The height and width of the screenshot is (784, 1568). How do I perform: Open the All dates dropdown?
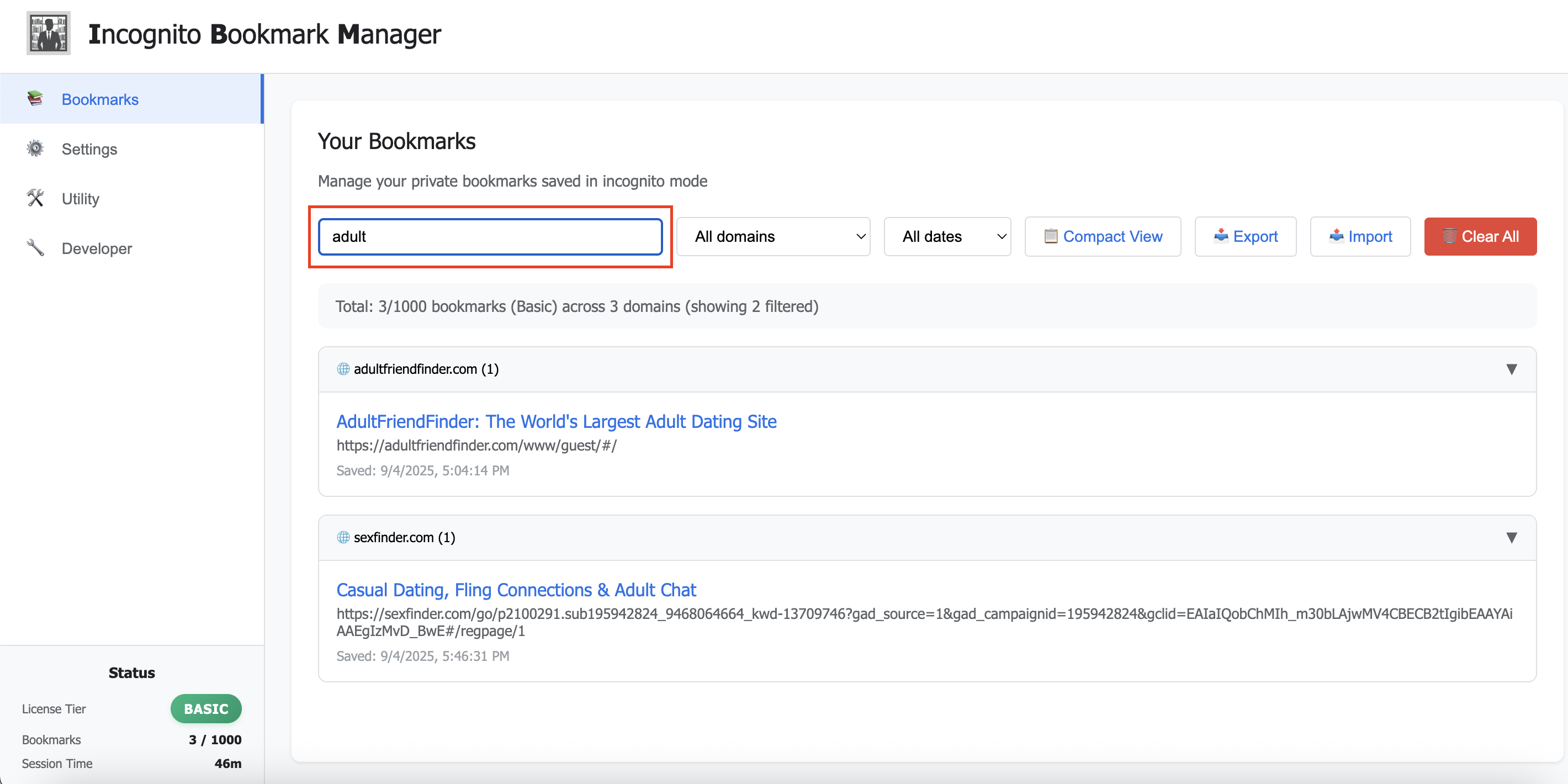pyautogui.click(x=947, y=236)
